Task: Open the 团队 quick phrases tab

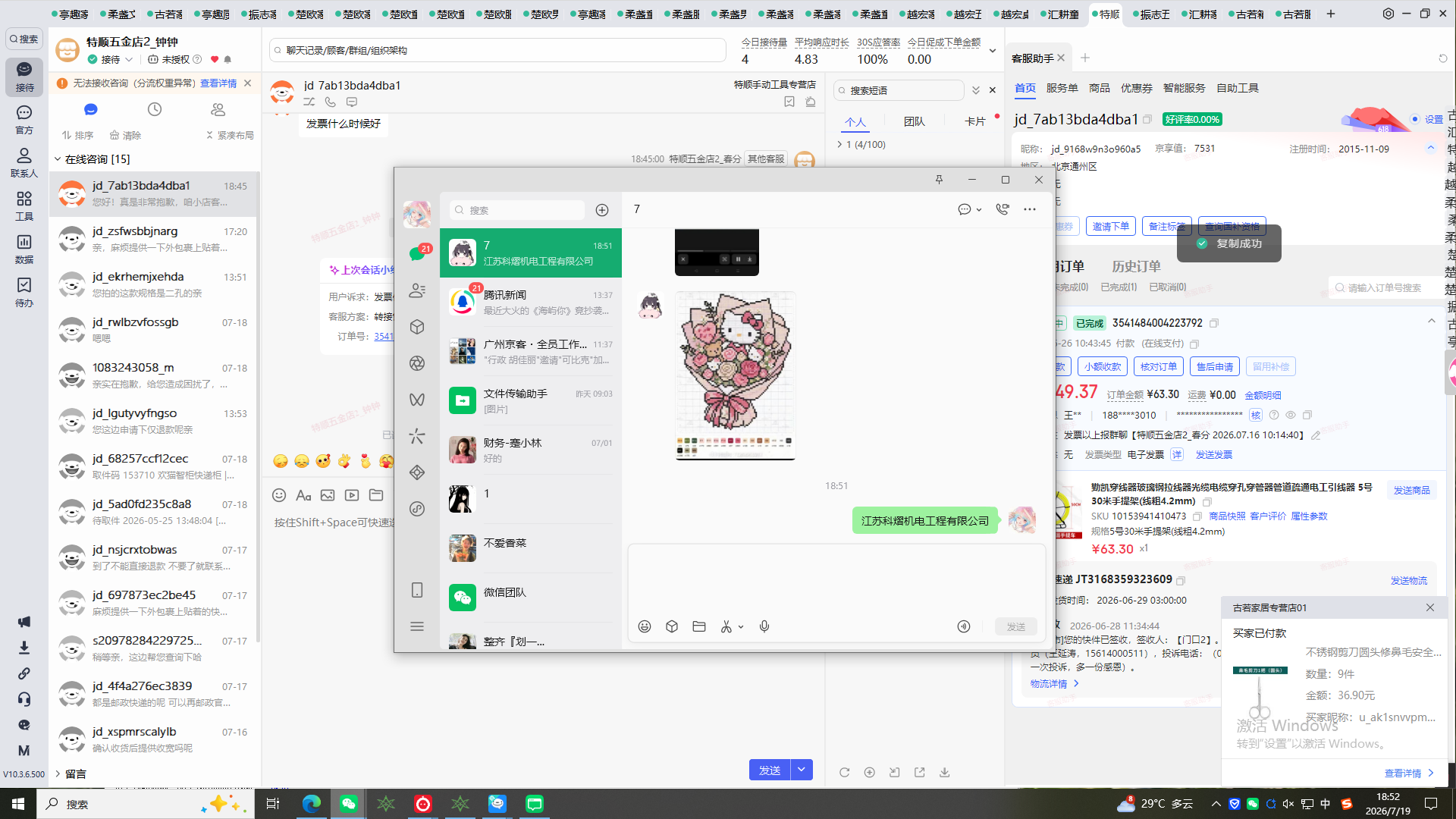Action: coord(914,121)
